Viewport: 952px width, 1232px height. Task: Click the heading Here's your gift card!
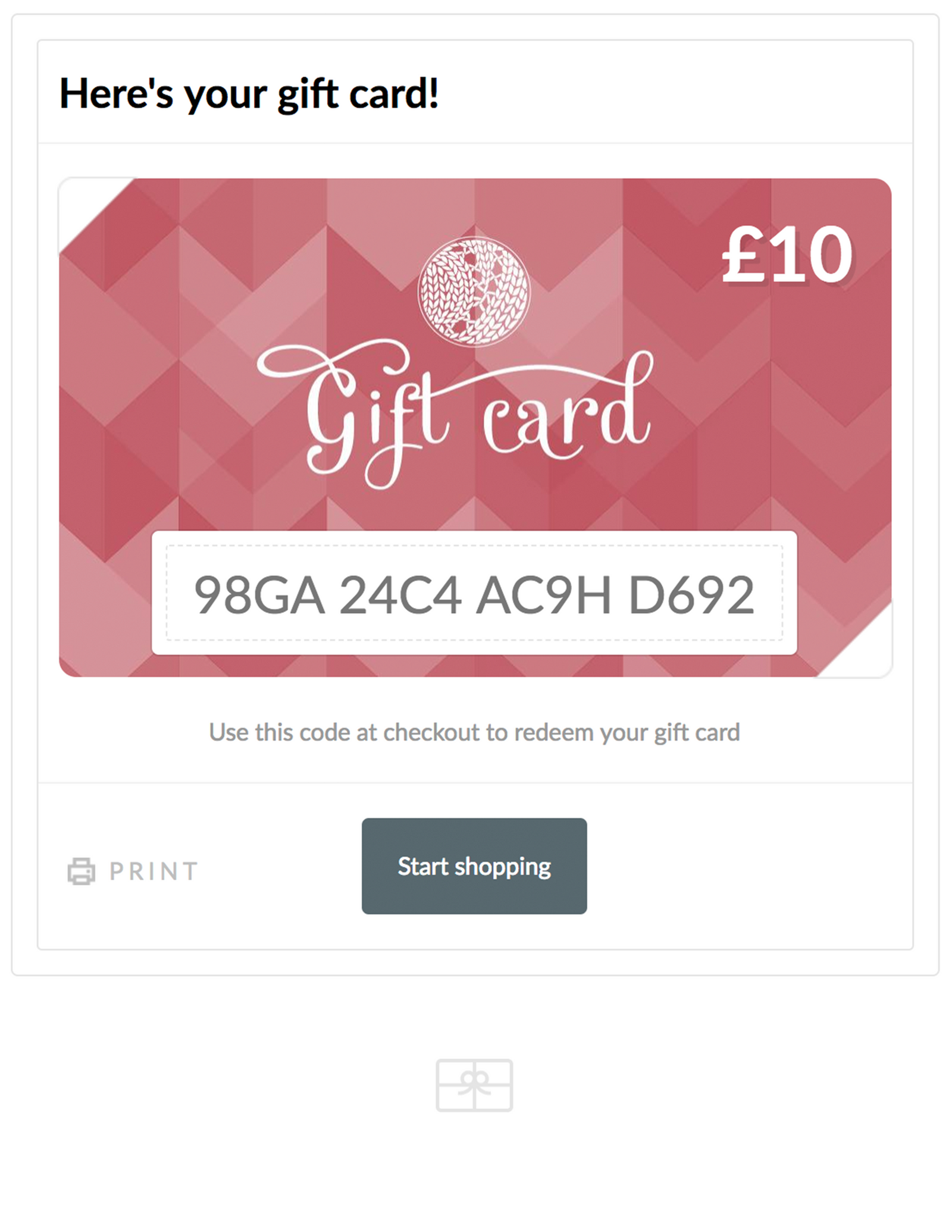tap(249, 94)
